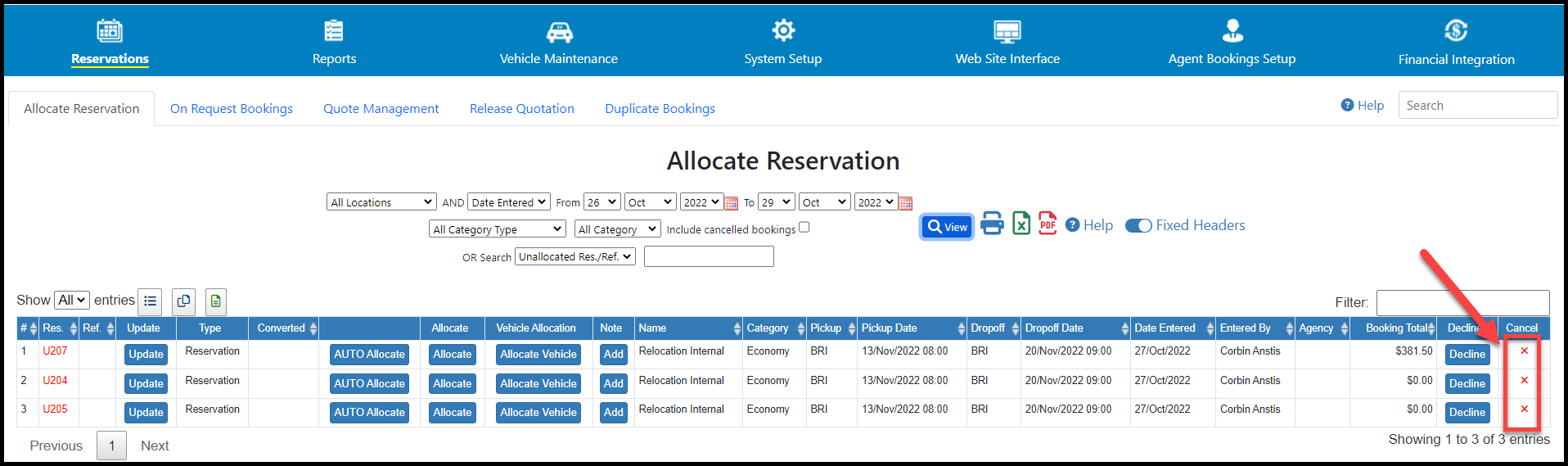The width and height of the screenshot is (1568, 466).
Task: Open the All Category dropdown
Action: [617, 229]
